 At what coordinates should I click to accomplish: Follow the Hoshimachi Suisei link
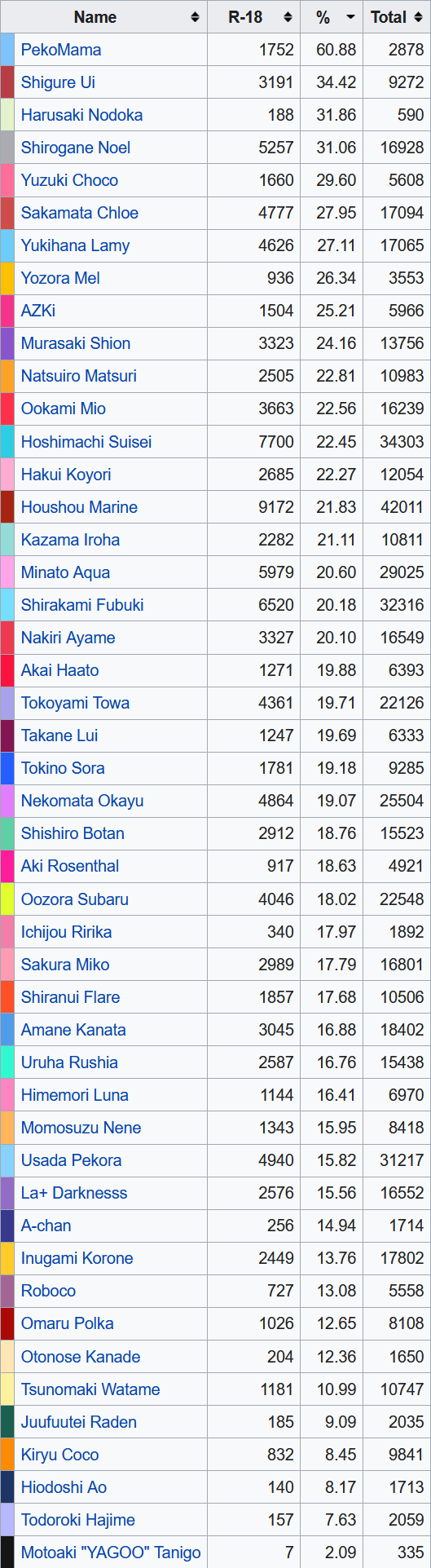[86, 442]
